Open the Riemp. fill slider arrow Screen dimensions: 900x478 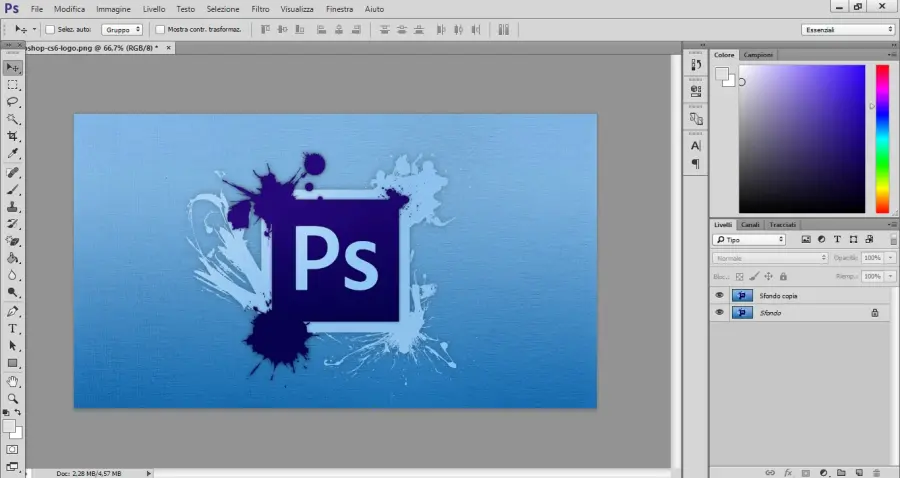point(890,277)
